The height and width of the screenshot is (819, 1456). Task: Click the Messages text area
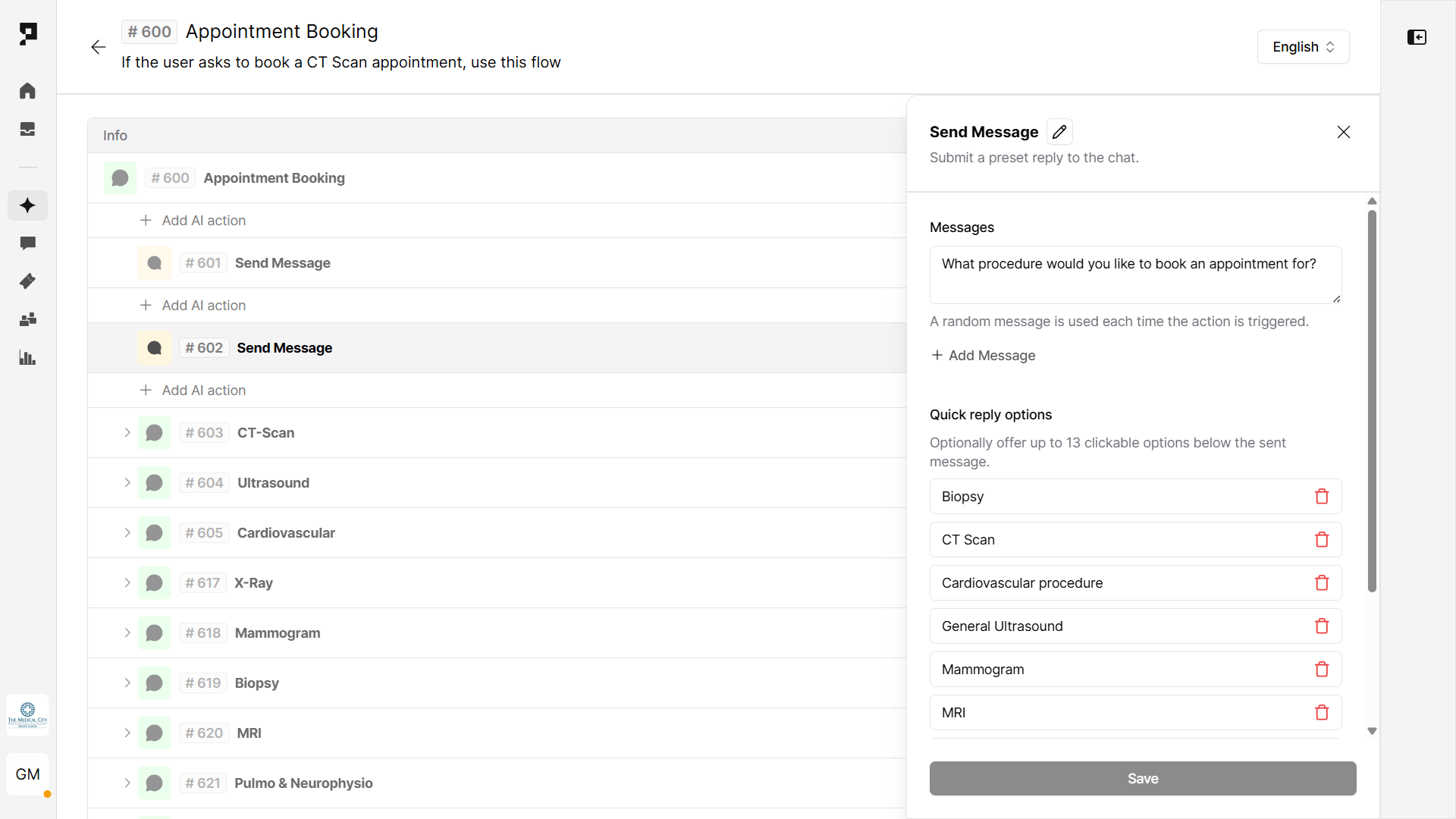pos(1134,275)
